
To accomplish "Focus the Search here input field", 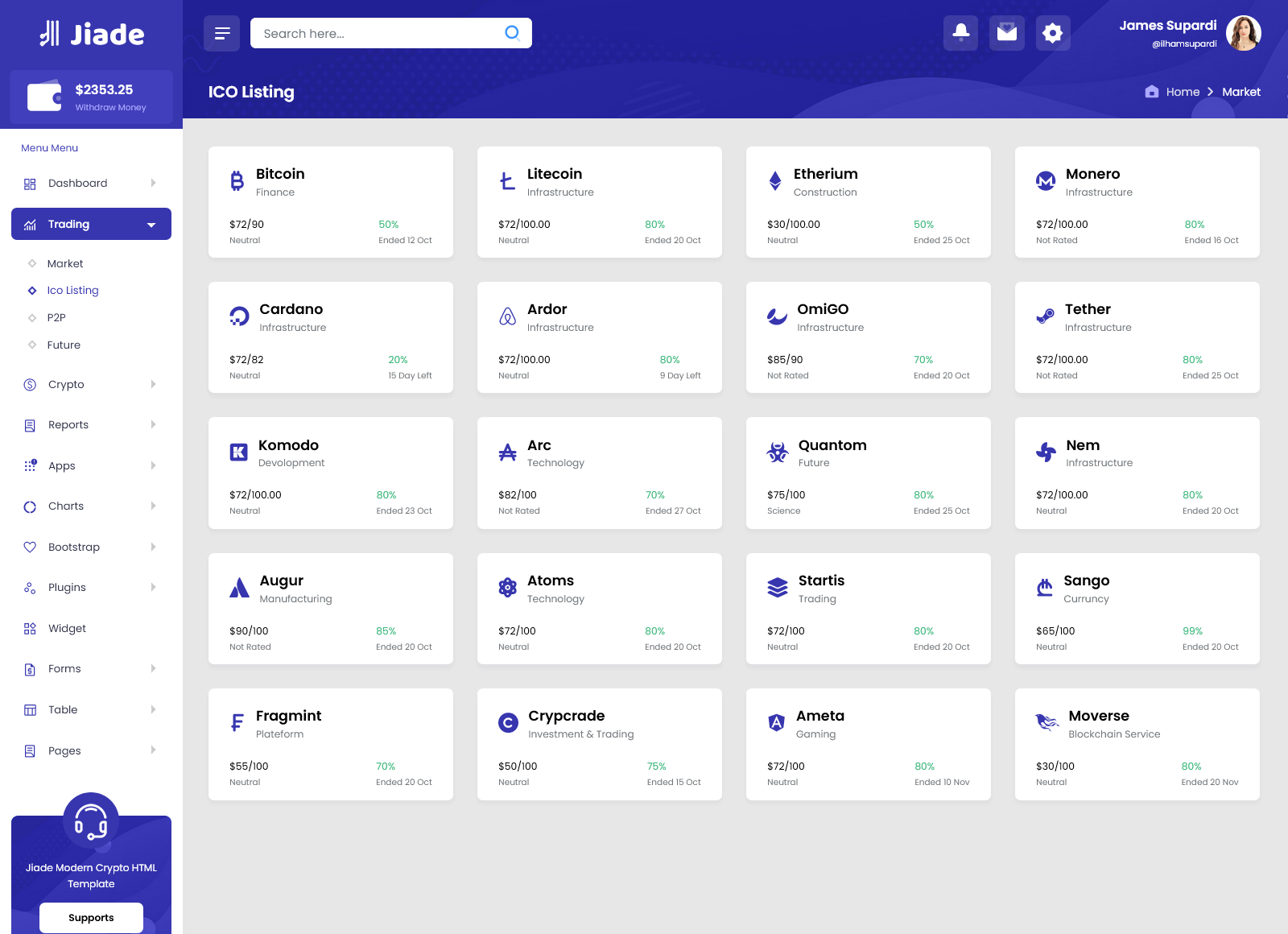I will pyautogui.click(x=378, y=33).
